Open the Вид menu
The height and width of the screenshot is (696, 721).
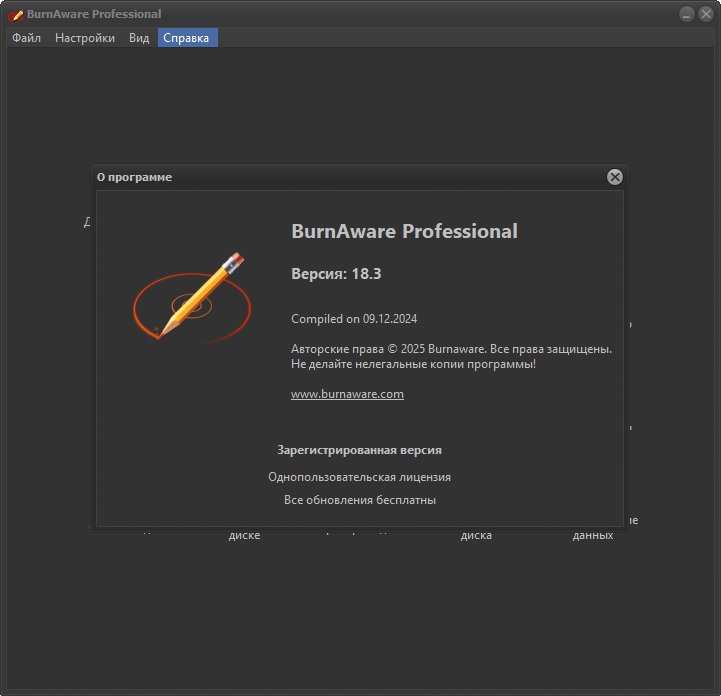pyautogui.click(x=139, y=38)
